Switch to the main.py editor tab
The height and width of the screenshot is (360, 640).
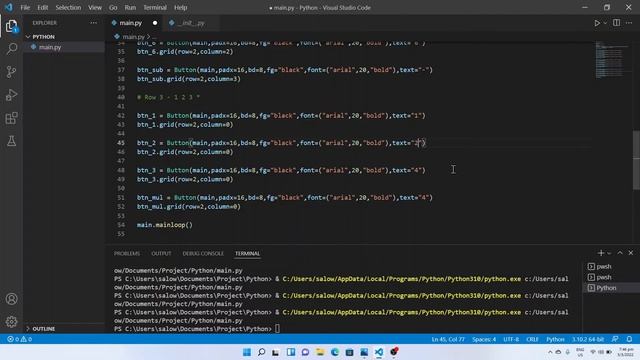tap(131, 23)
